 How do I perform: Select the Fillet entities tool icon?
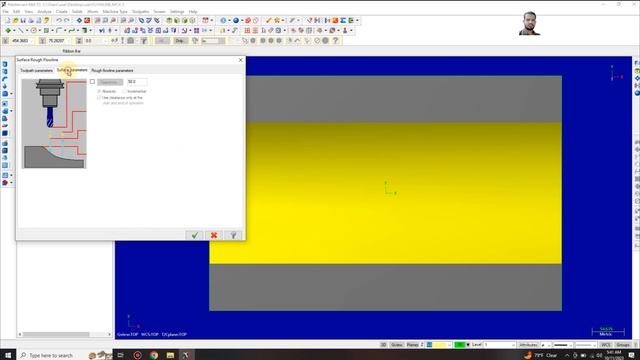pos(59,31)
